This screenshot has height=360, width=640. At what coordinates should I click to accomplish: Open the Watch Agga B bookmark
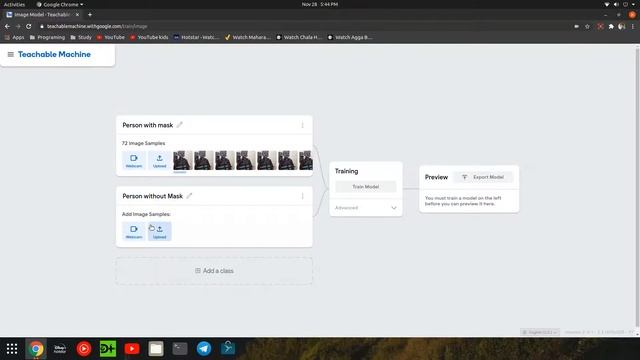click(x=350, y=37)
